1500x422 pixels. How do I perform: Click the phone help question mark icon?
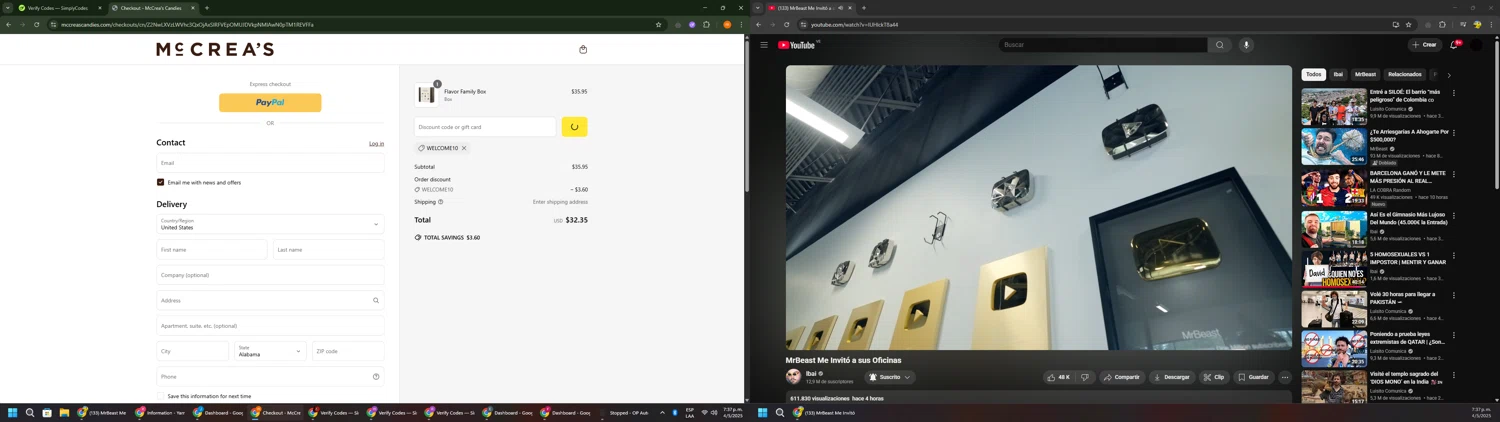click(x=376, y=377)
